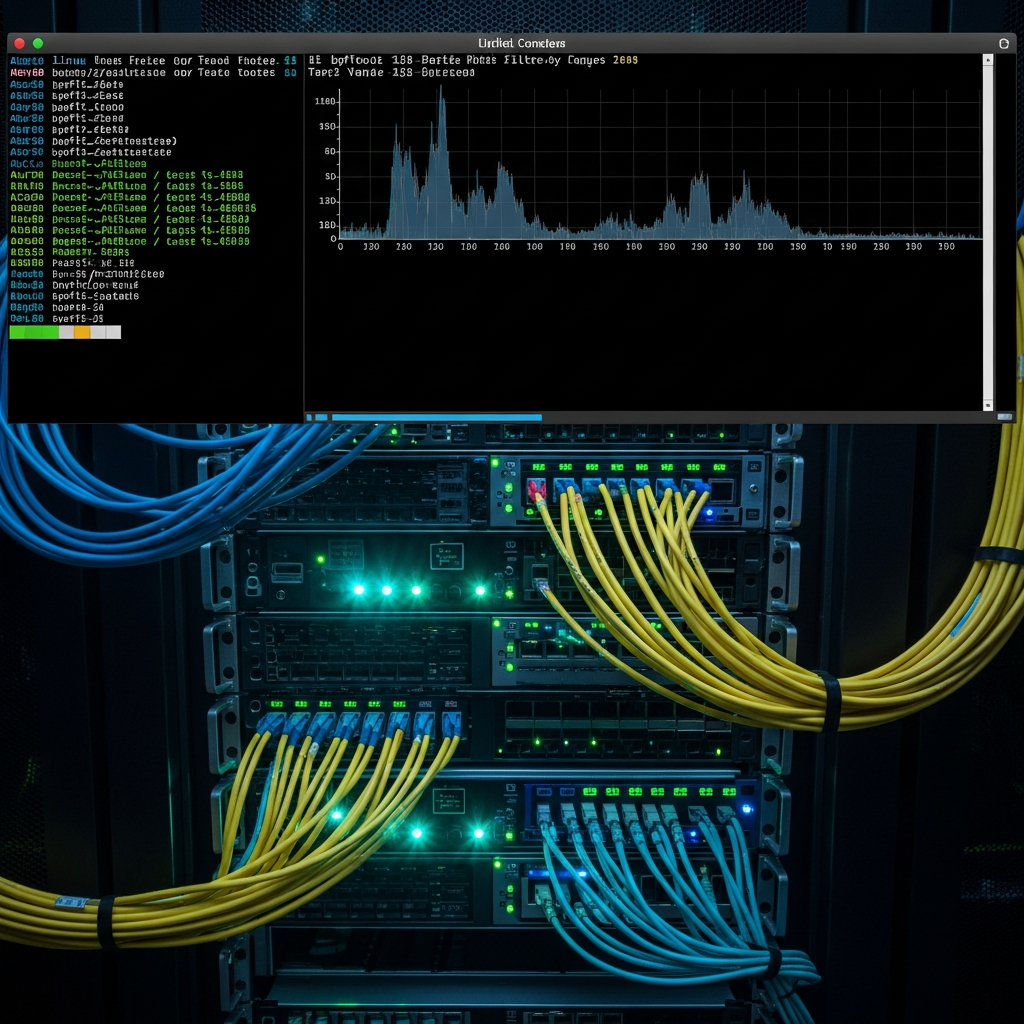Screen dimensions: 1024x1024
Task: Select the last row 'Gveff5-03'
Action: 57,319
